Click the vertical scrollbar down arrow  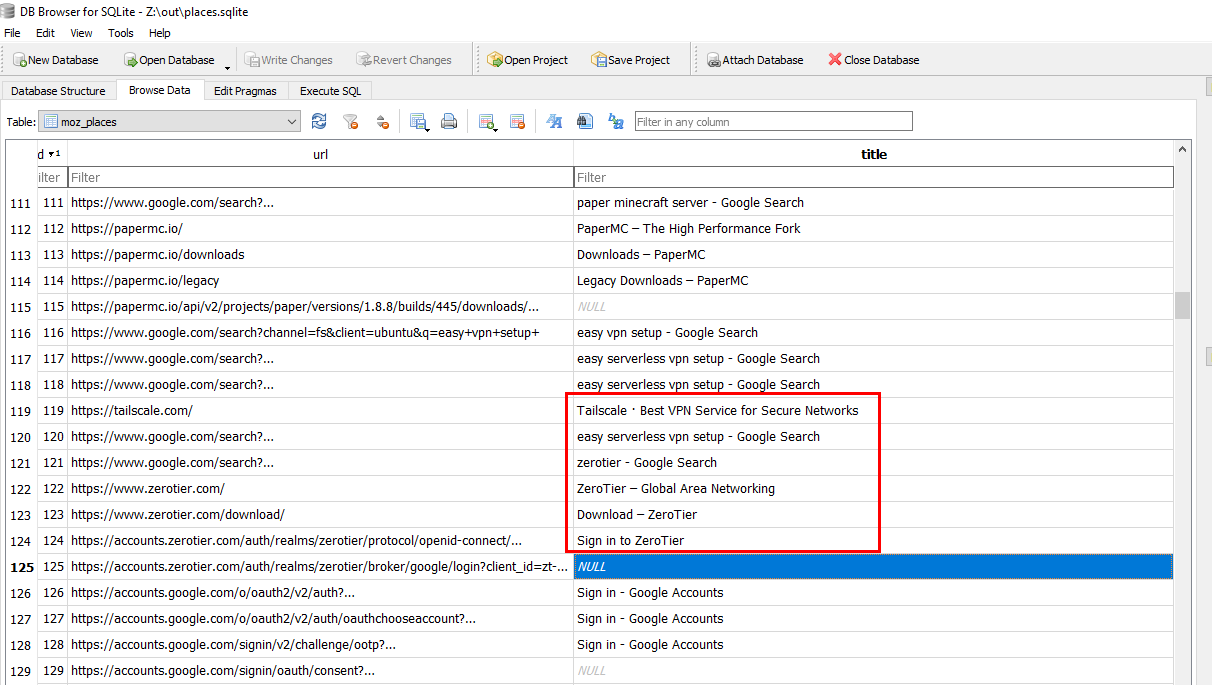(x=1183, y=678)
